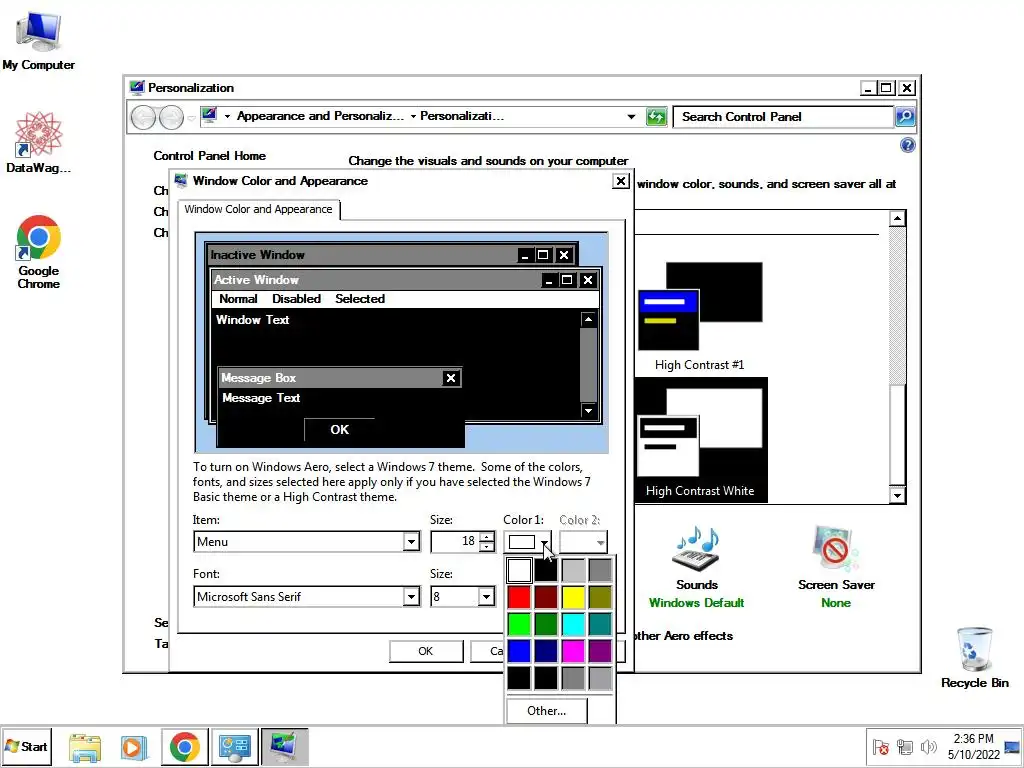Click the forward navigation arrow in Personalization
The width and height of the screenshot is (1024, 768).
171,118
